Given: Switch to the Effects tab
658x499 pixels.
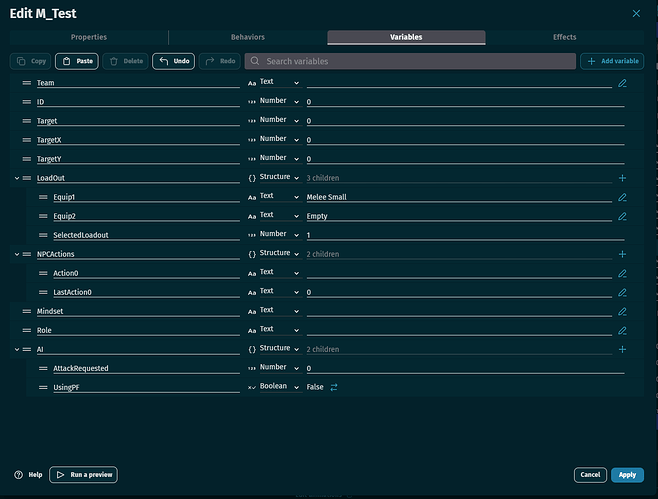Looking at the screenshot, I should pos(564,37).
